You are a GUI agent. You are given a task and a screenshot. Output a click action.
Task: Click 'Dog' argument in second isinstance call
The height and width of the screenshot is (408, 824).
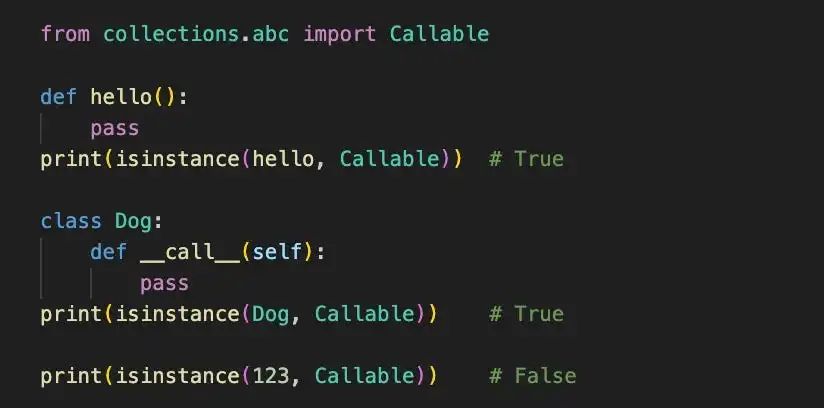271,314
